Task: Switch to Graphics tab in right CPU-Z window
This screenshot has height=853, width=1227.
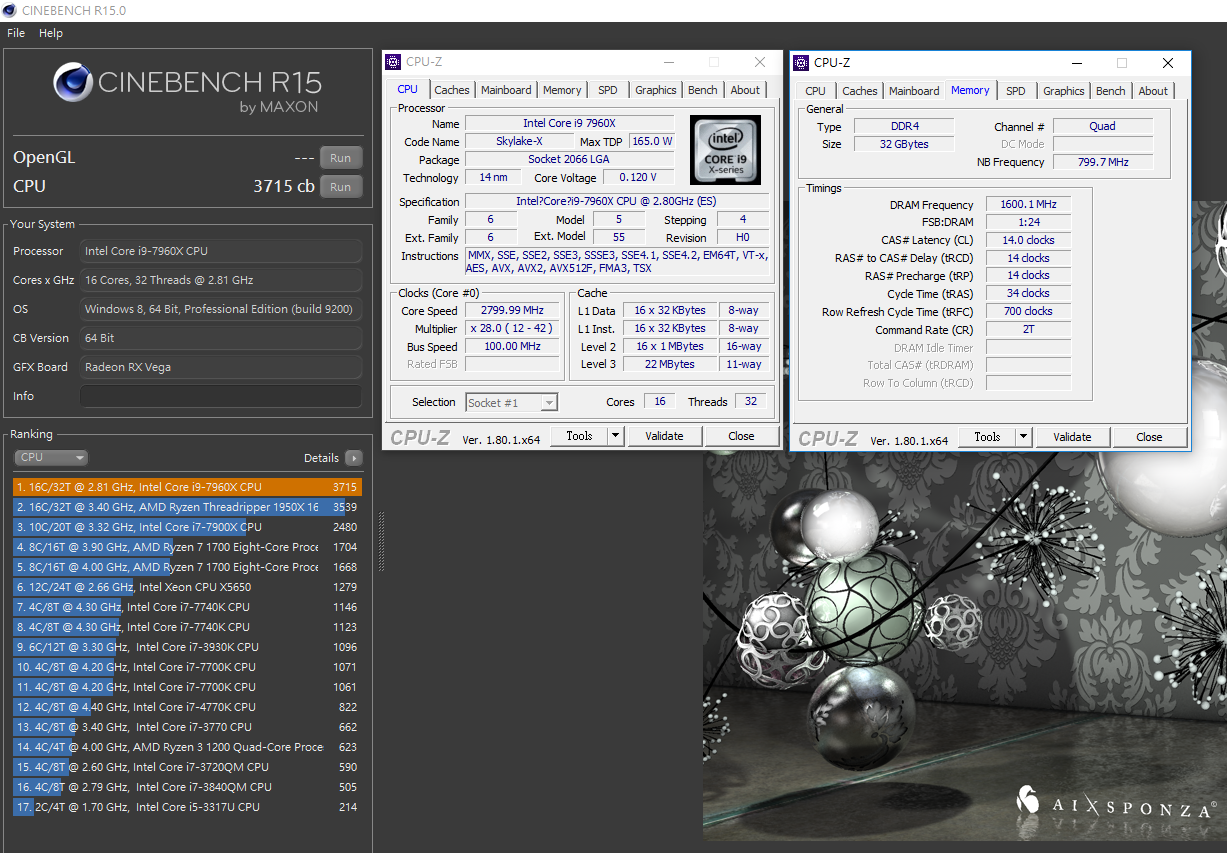Action: click(x=1064, y=91)
